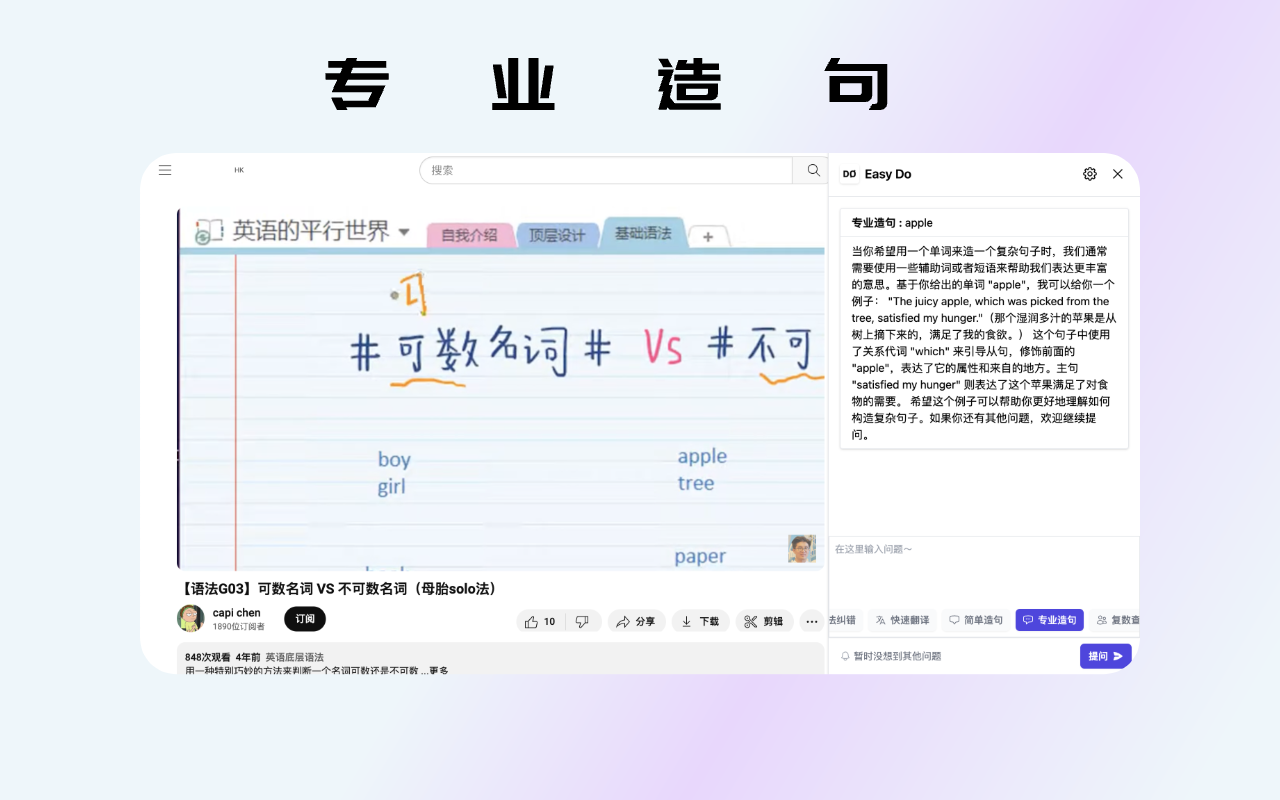Add a new notebook tab with plus
1280x800 pixels.
tap(708, 237)
